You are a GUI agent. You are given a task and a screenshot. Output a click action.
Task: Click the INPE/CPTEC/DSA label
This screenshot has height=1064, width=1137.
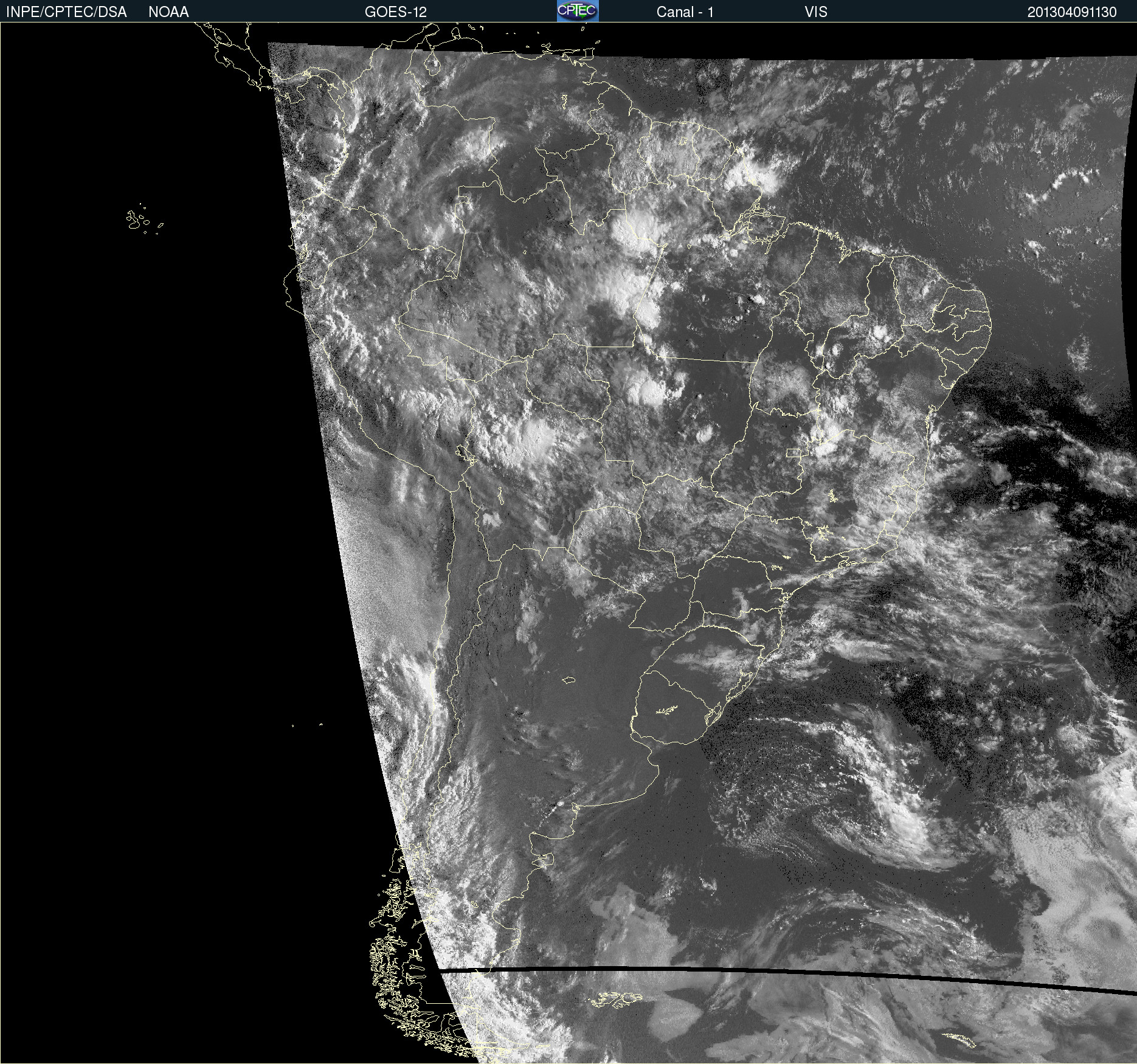66,12
